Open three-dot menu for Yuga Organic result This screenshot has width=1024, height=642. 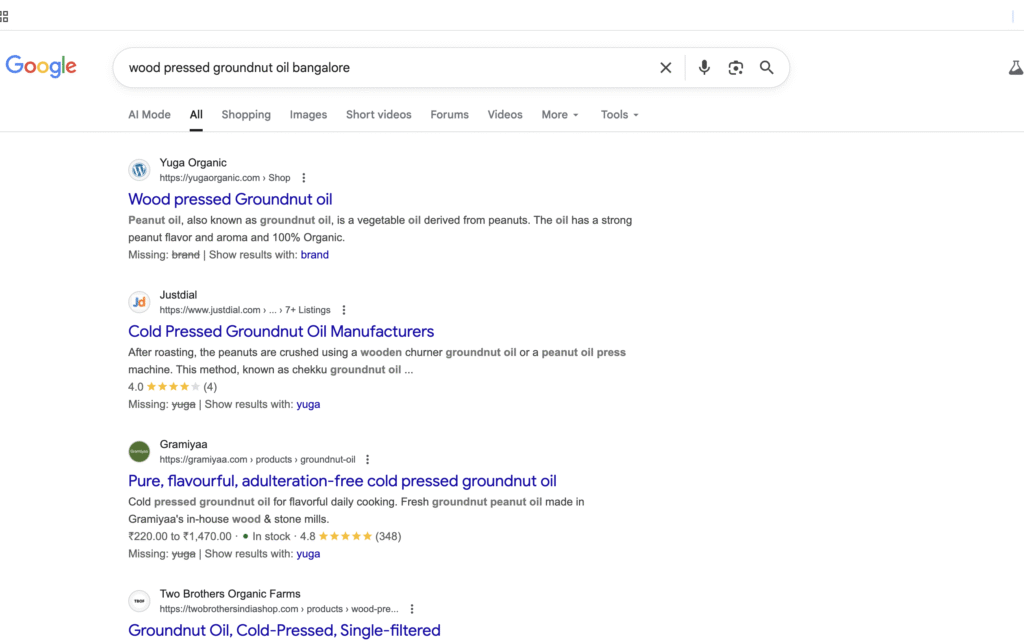[304, 178]
